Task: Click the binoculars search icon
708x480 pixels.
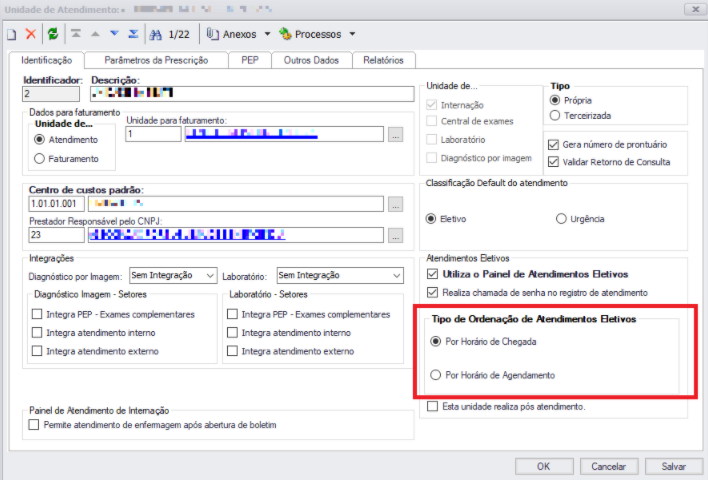Action: [x=156, y=34]
